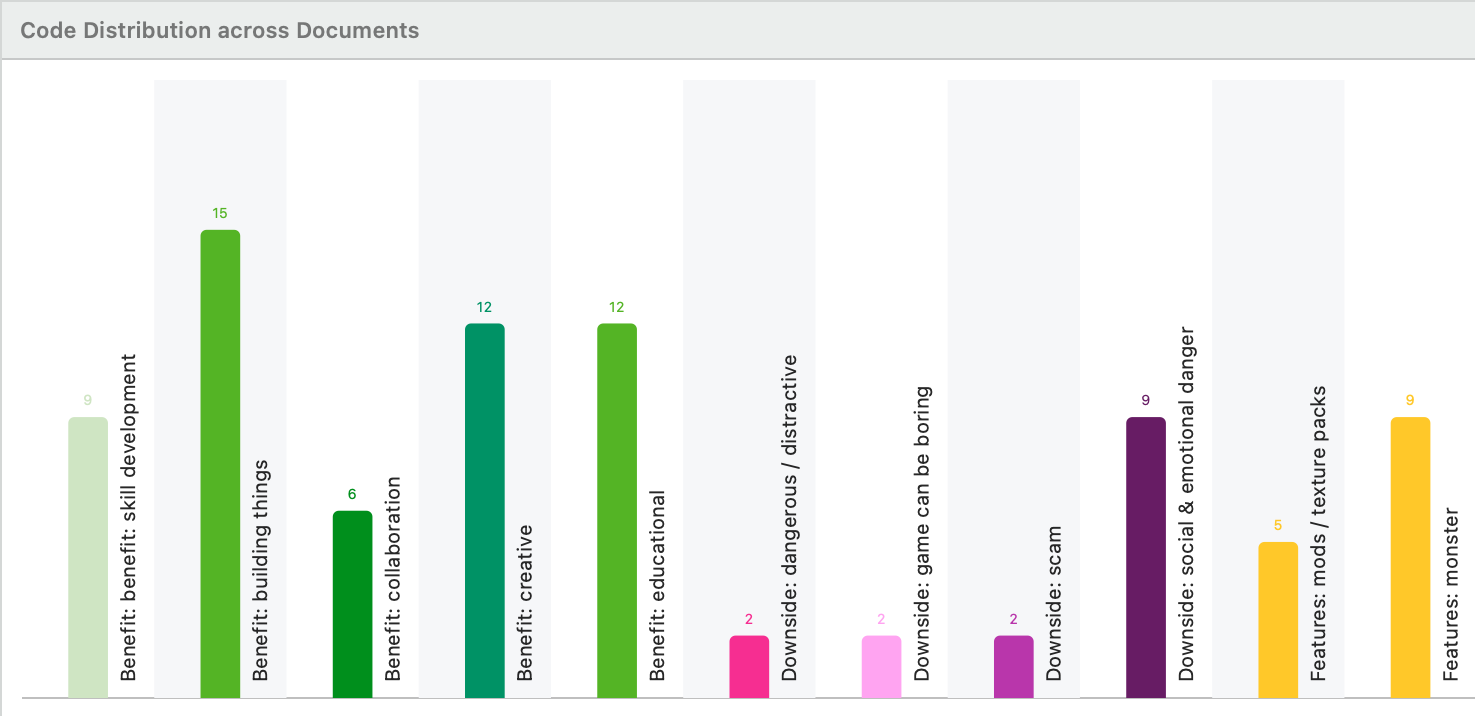Click the value 5 above mods bar
This screenshot has width=1475, height=716.
click(1278, 525)
